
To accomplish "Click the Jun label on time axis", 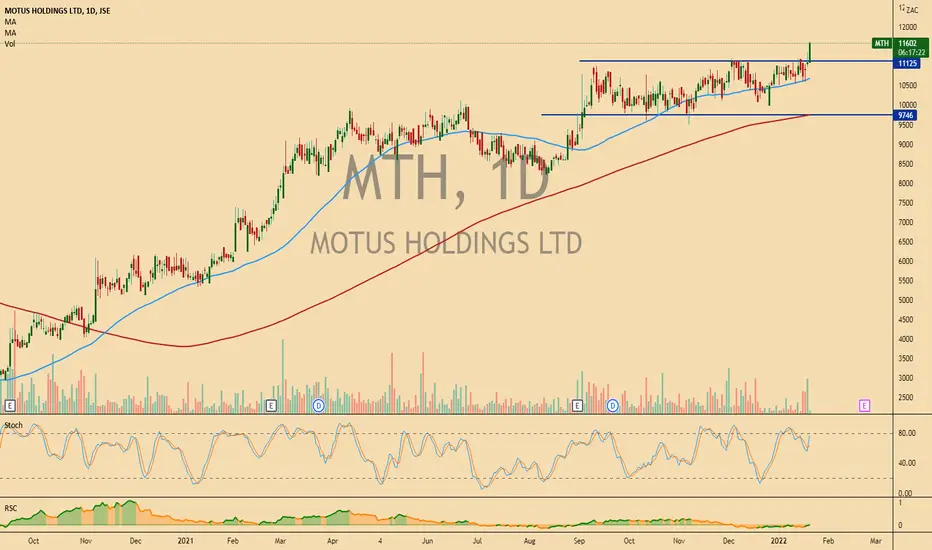I will tap(427, 541).
